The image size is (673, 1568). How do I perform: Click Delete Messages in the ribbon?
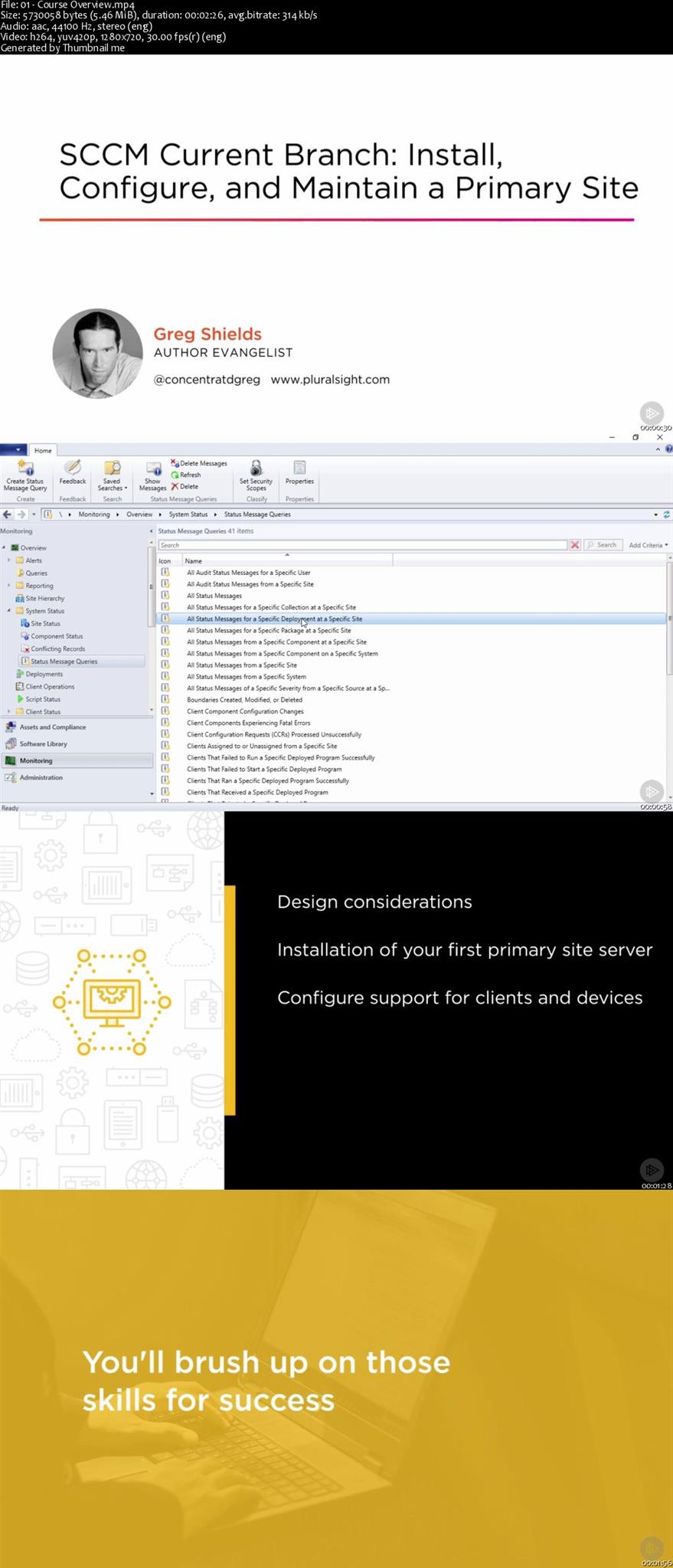click(x=199, y=463)
